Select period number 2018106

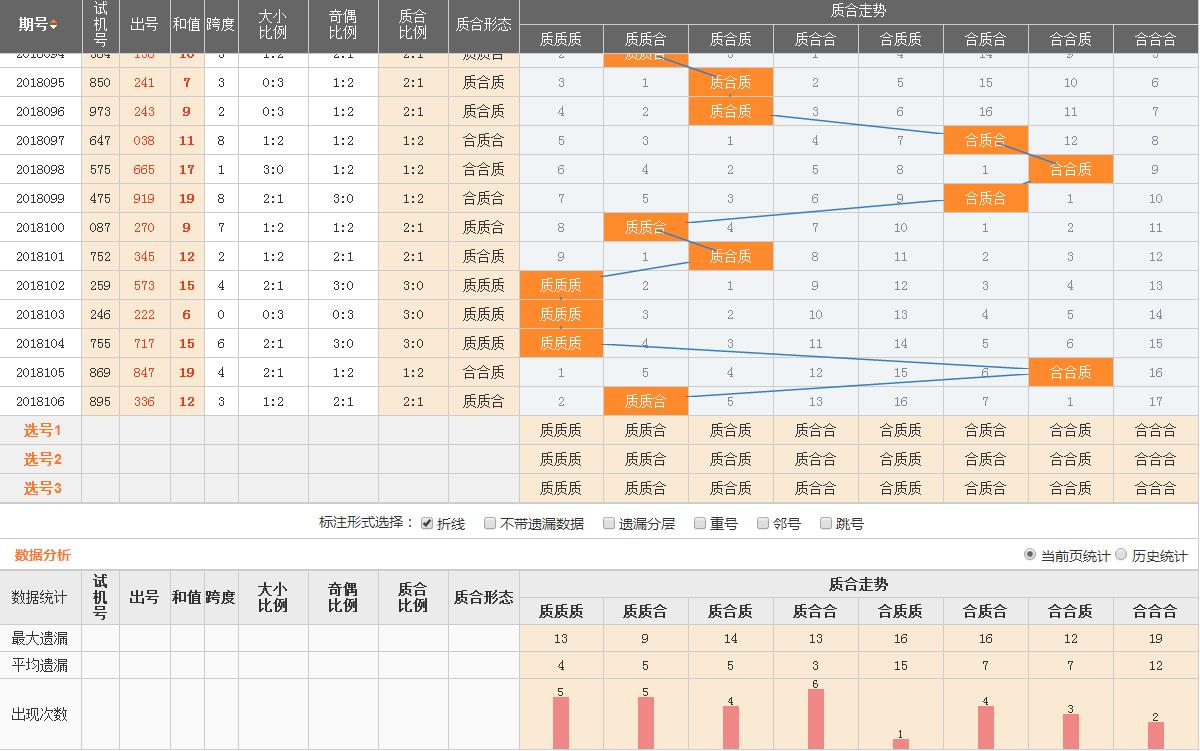coord(40,402)
